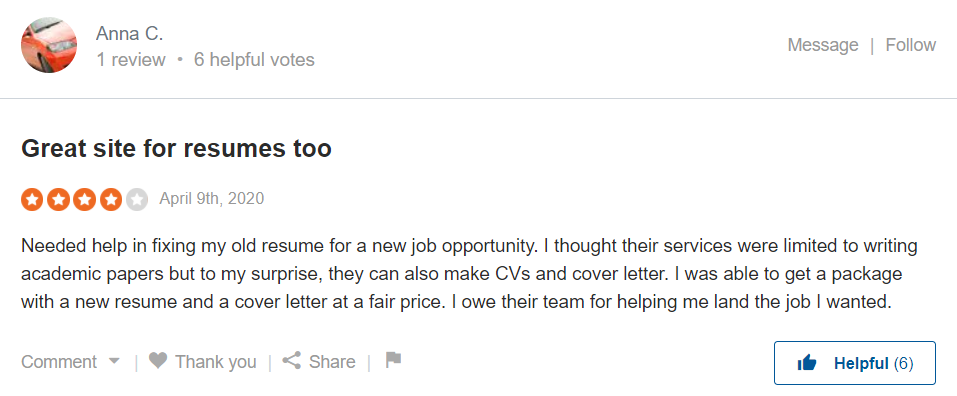Click the fifth gray empty star

pyautogui.click(x=137, y=200)
